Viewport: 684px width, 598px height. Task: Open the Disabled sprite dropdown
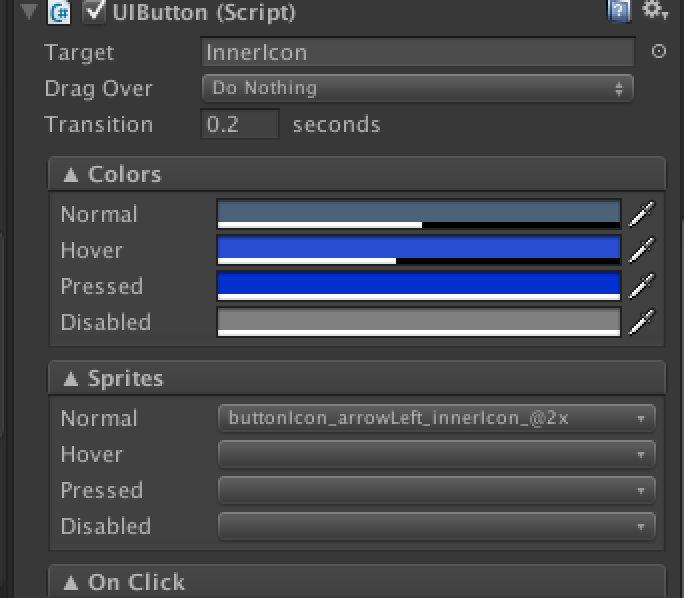[435, 526]
